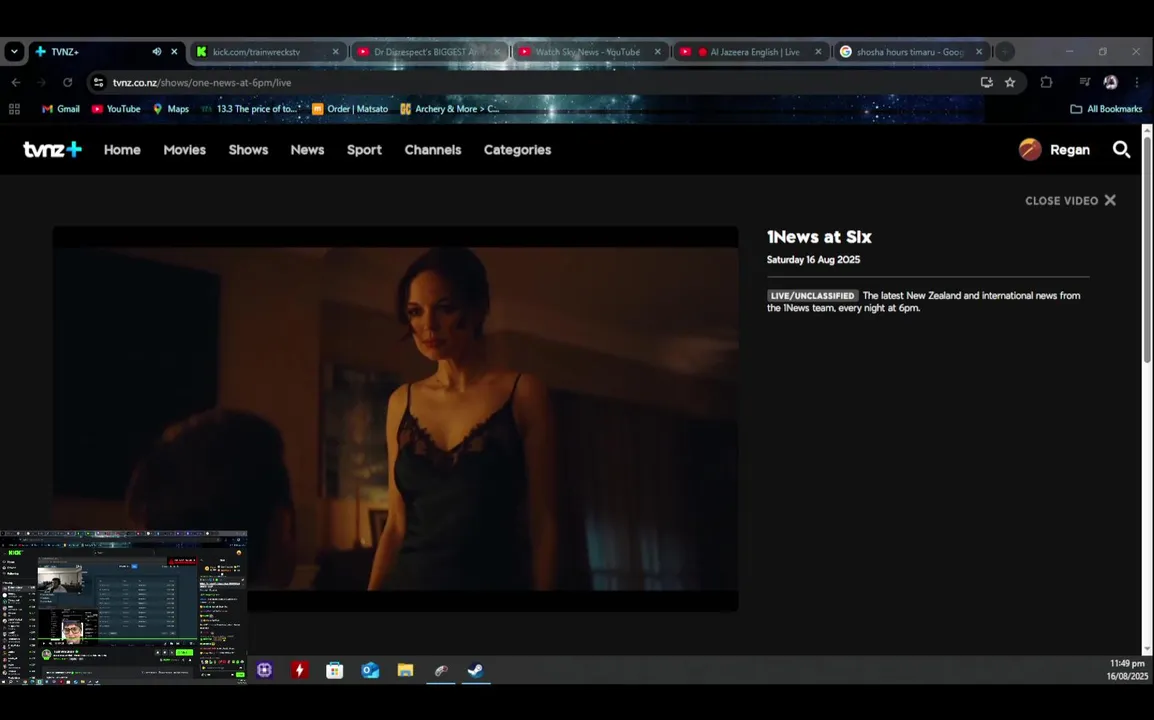Screen dimensions: 1154x720
Task: Open All Bookmarks folder
Action: (x=1105, y=109)
